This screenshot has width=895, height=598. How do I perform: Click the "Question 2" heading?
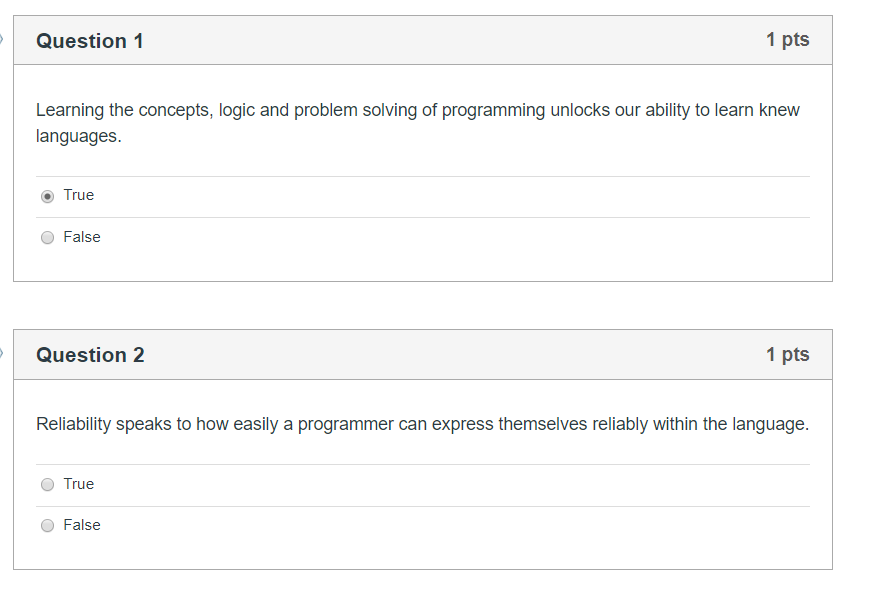pos(90,355)
